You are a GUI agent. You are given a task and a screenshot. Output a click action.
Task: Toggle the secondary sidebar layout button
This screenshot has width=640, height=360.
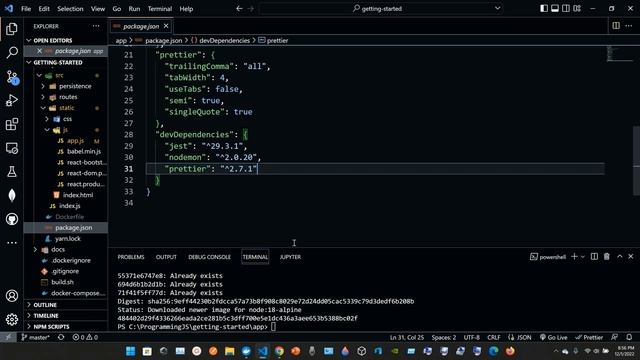pyautogui.click(x=566, y=8)
